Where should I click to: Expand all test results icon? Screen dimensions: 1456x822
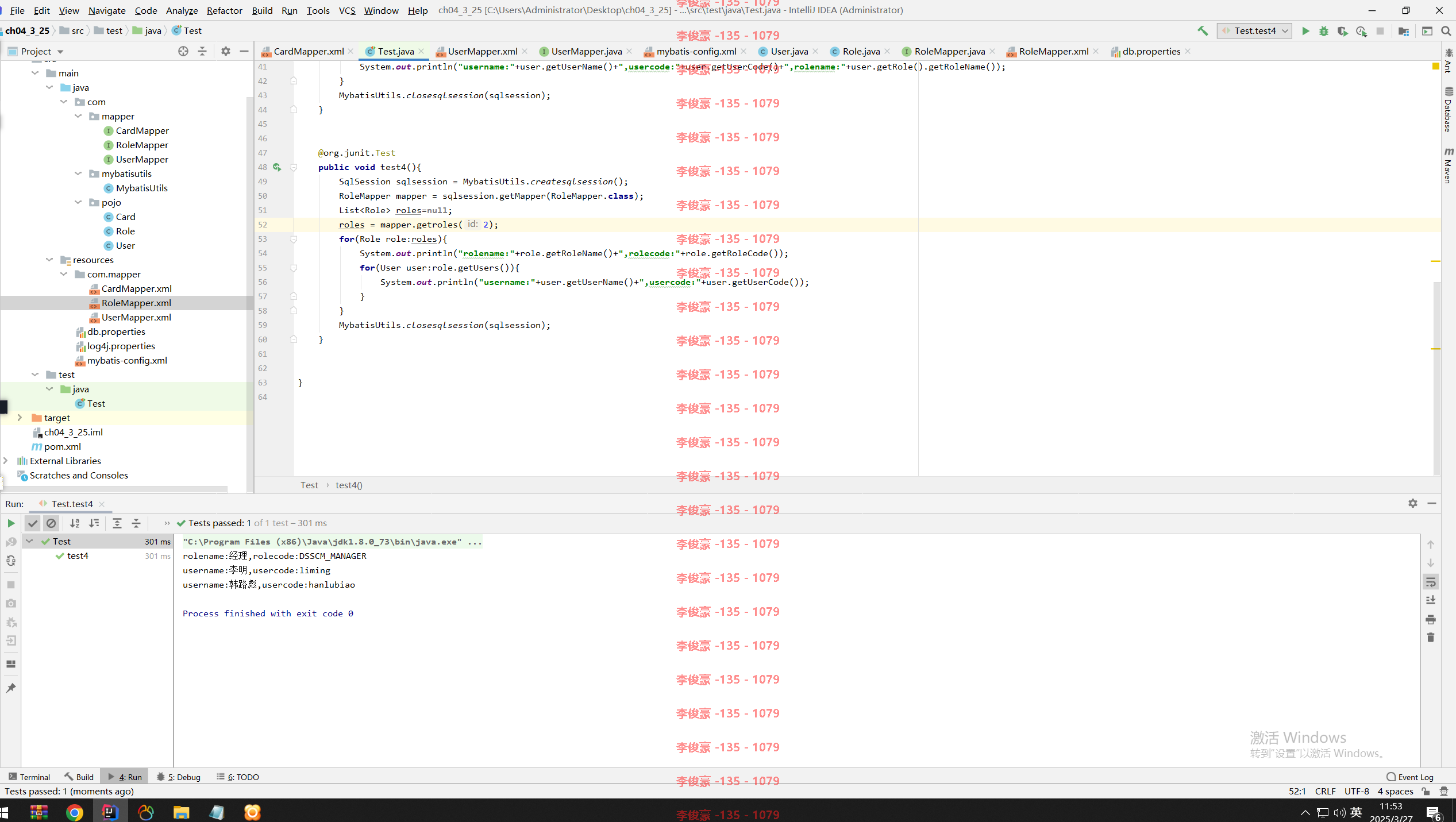[117, 523]
